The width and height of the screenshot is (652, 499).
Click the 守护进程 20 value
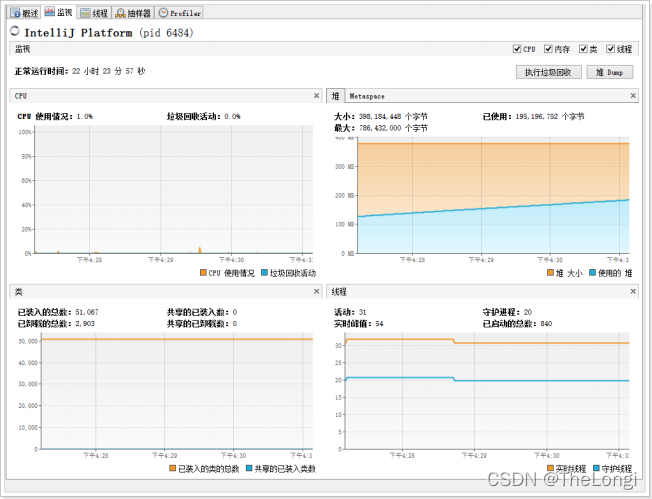coord(527,312)
